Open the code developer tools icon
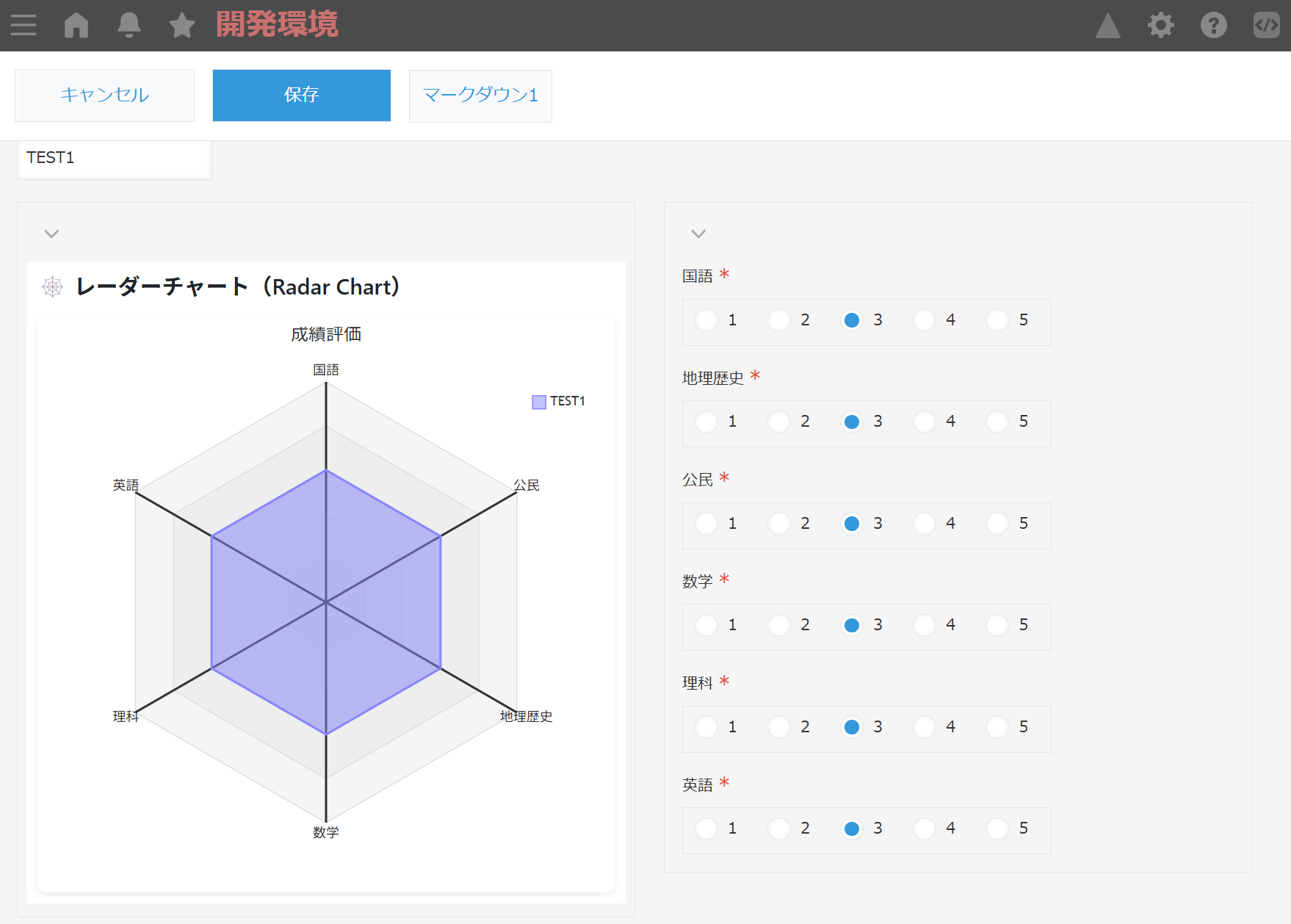This screenshot has width=1291, height=924. 1266,26
